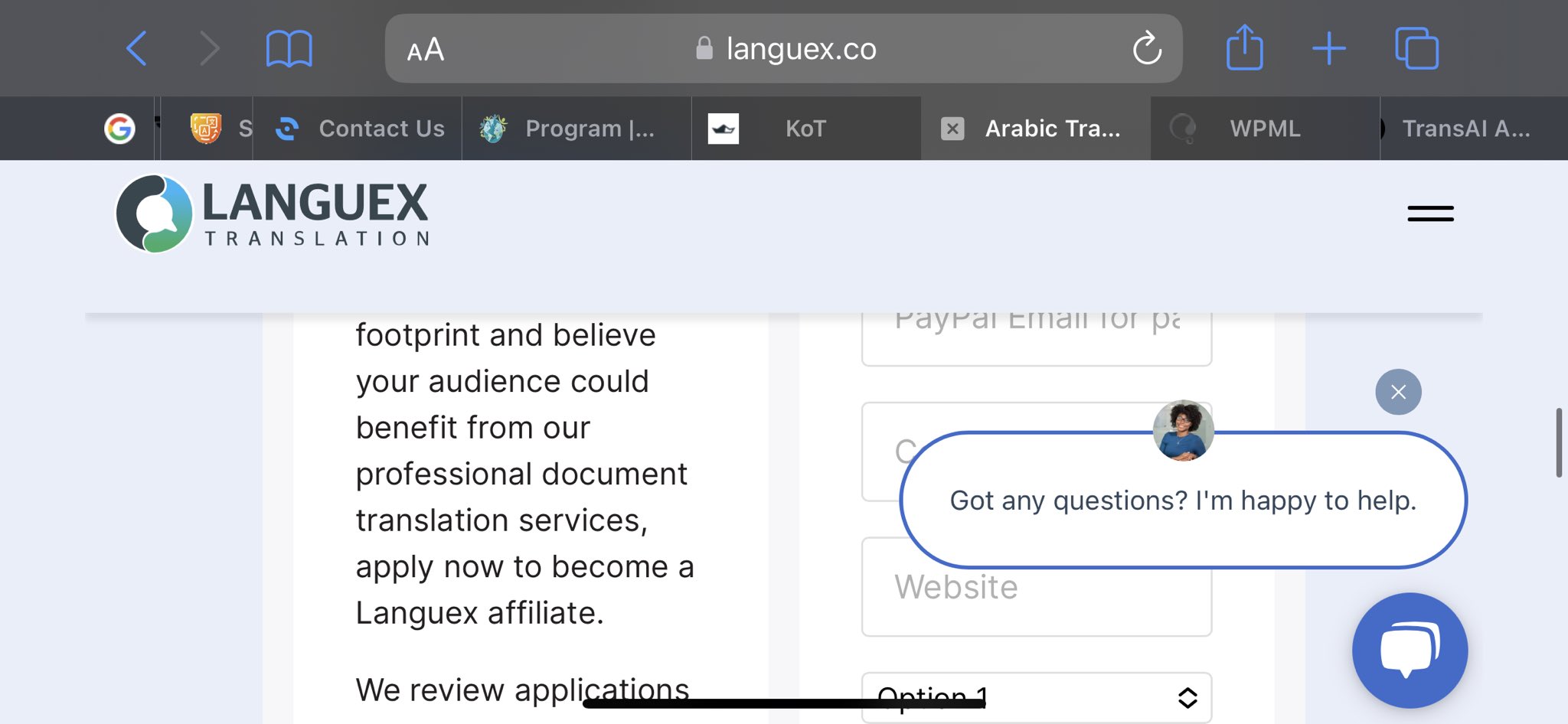Viewport: 1568px width, 724px height.
Task: Click the Languex Translation logo
Action: (272, 214)
